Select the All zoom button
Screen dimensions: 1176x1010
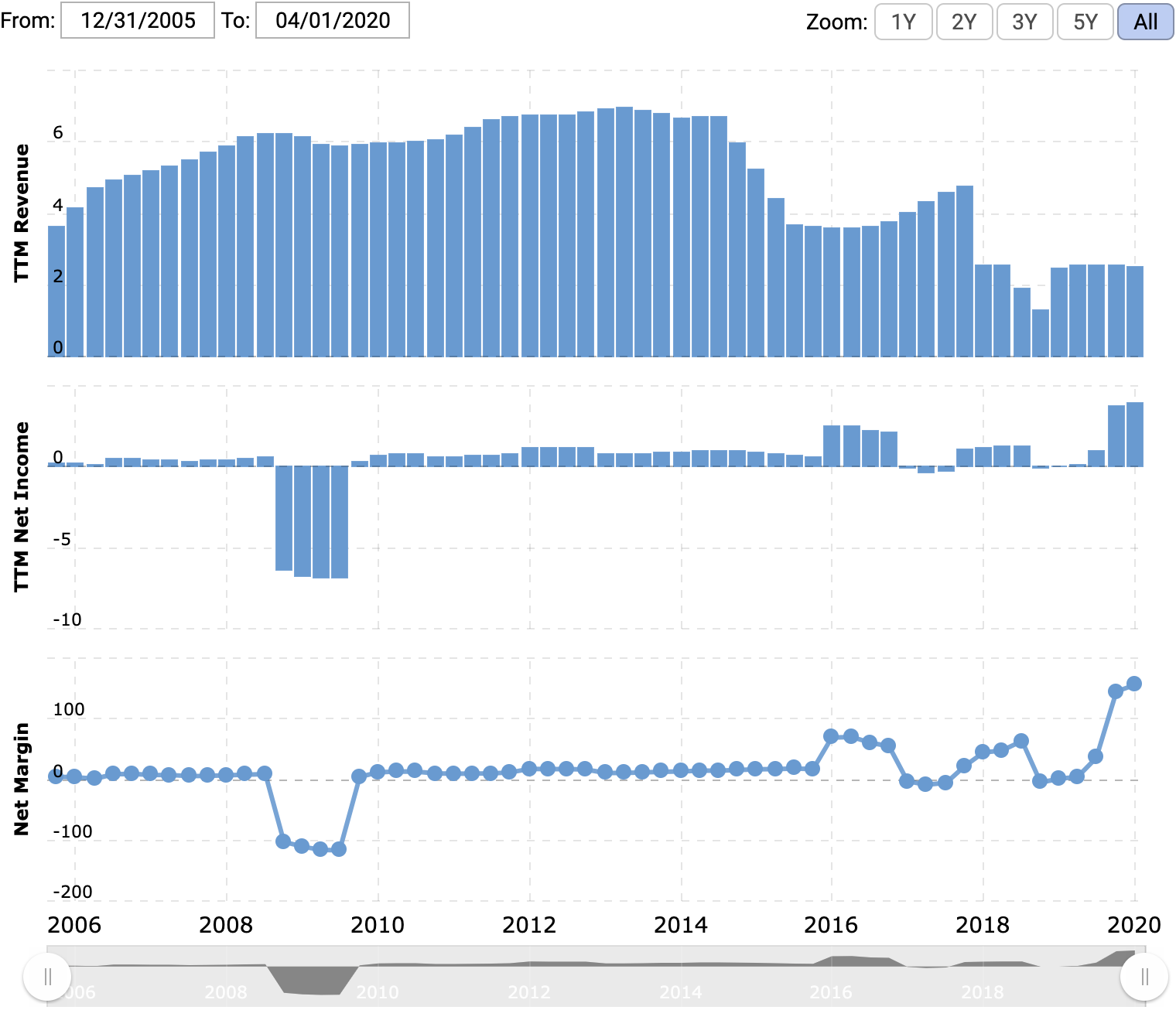point(1146,22)
